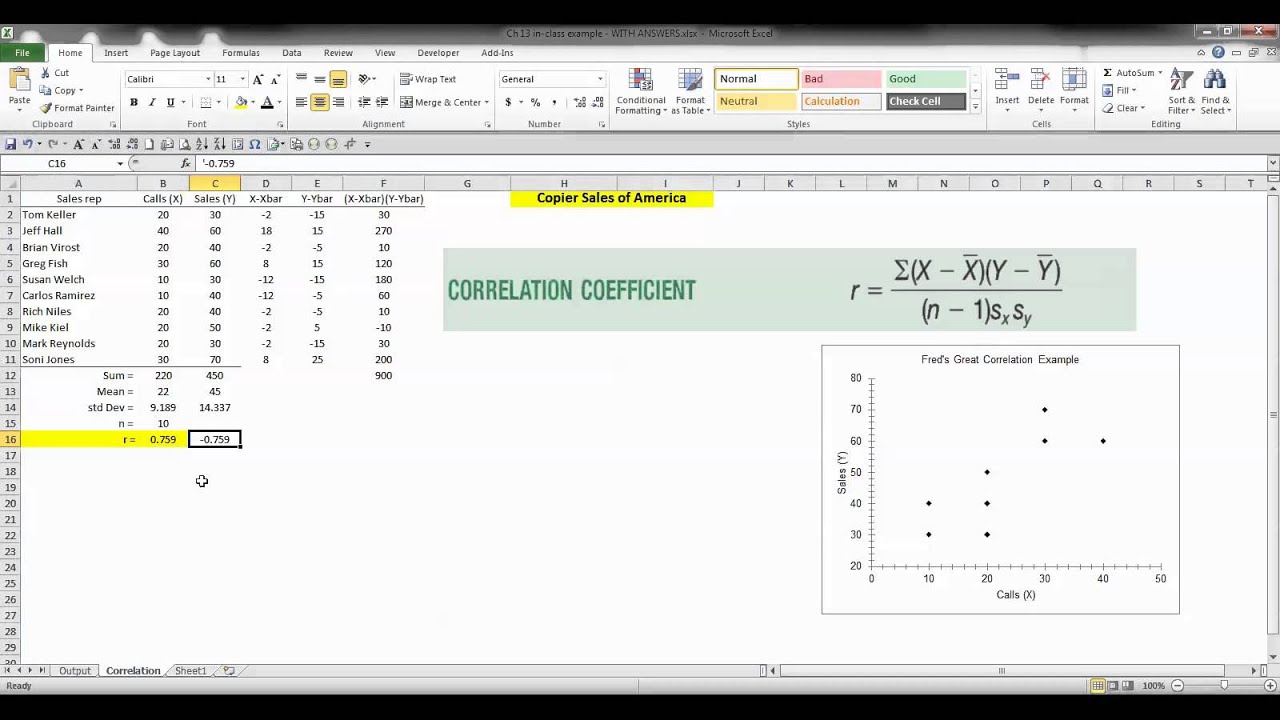The width and height of the screenshot is (1280, 720).
Task: Open Excel Help question mark
Action: point(1218,52)
